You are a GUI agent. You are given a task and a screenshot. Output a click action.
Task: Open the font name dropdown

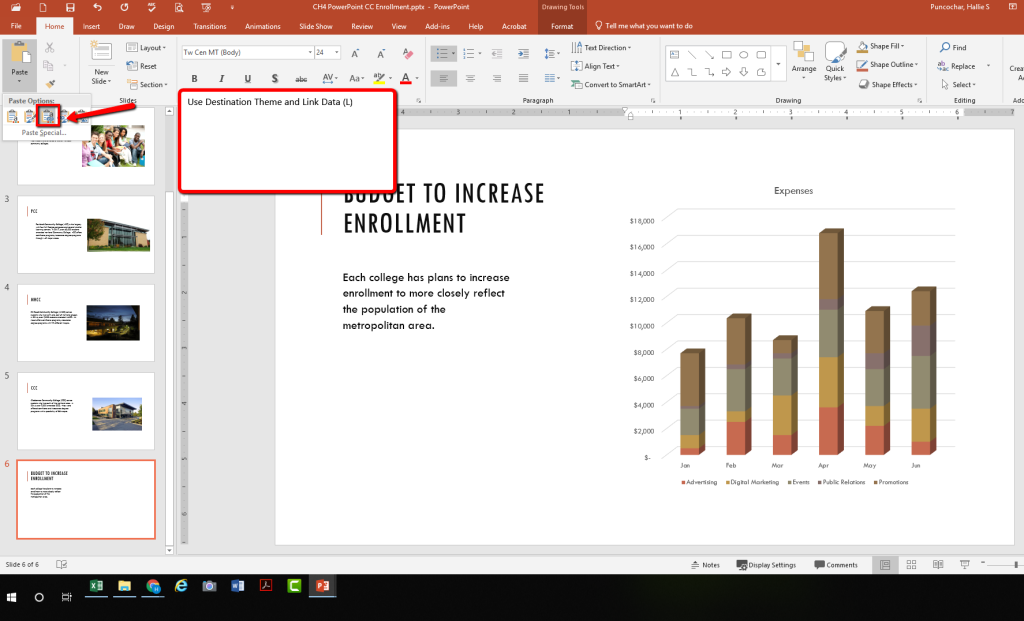pyautogui.click(x=312, y=51)
